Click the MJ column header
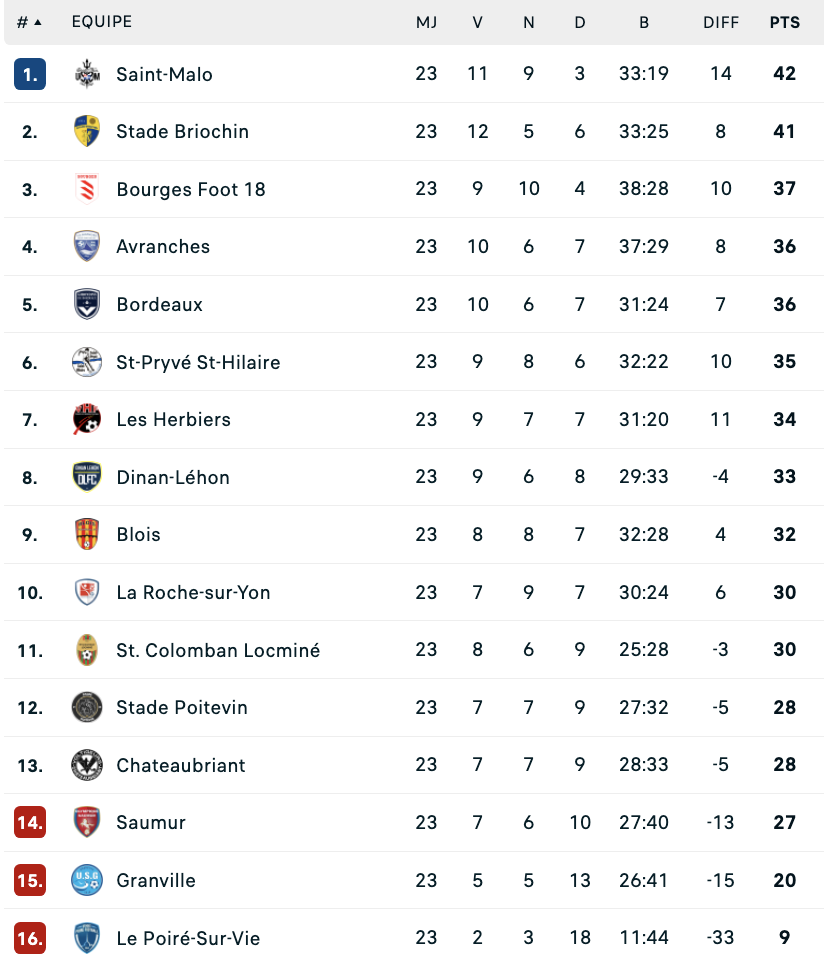The width and height of the screenshot is (824, 966). (x=426, y=22)
